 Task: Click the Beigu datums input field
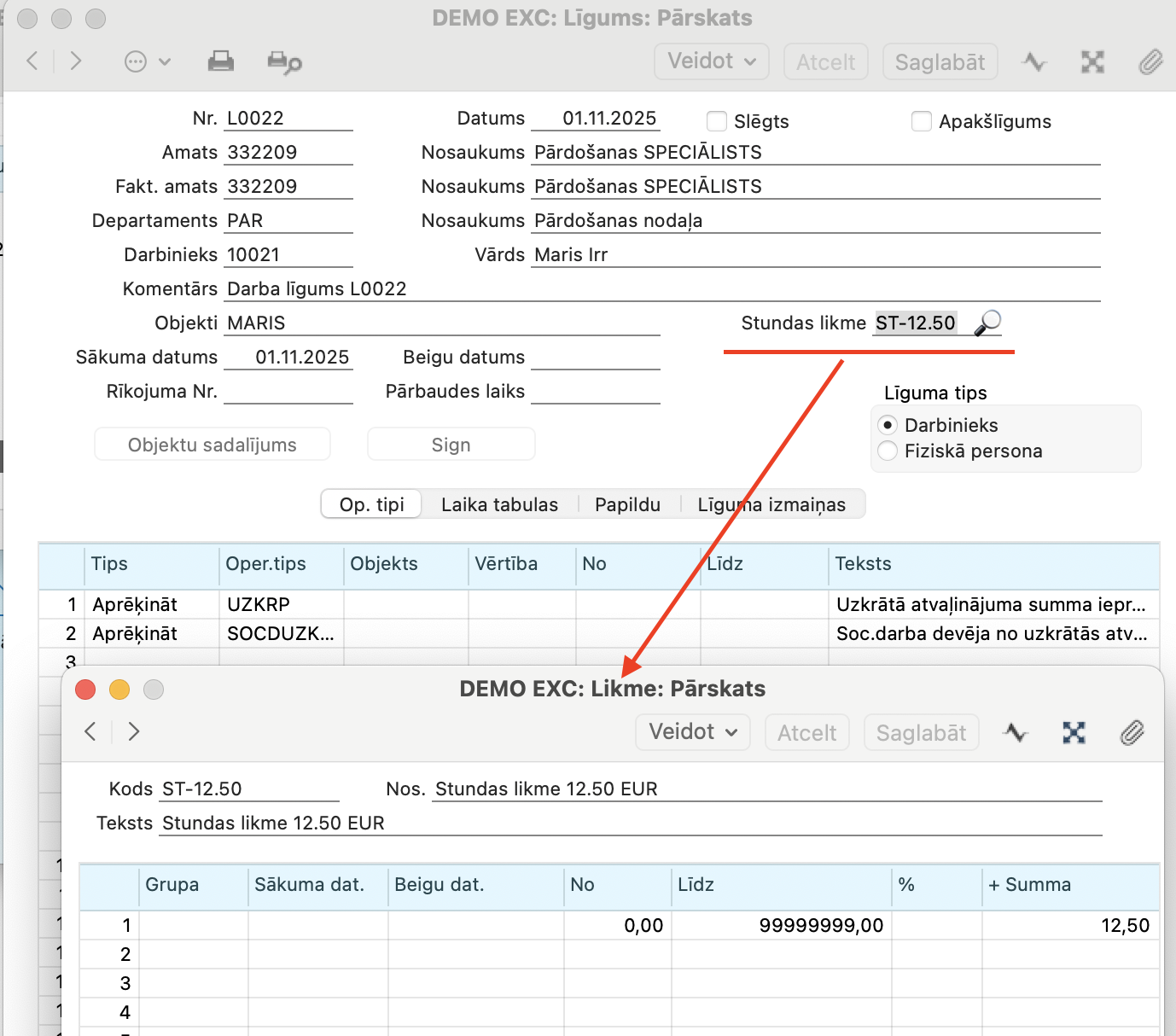[595, 358]
